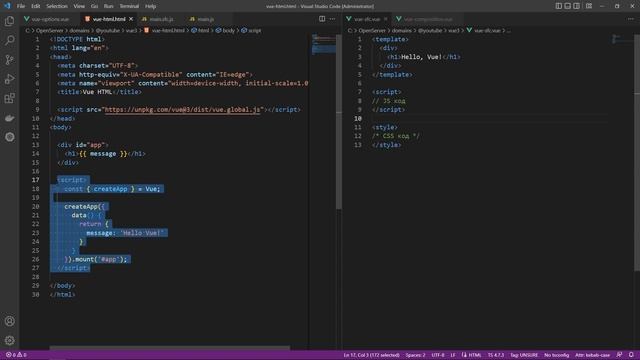This screenshot has height=360, width=640.
Task: Expand the html breadcrumb in left editor
Action: coord(200,31)
